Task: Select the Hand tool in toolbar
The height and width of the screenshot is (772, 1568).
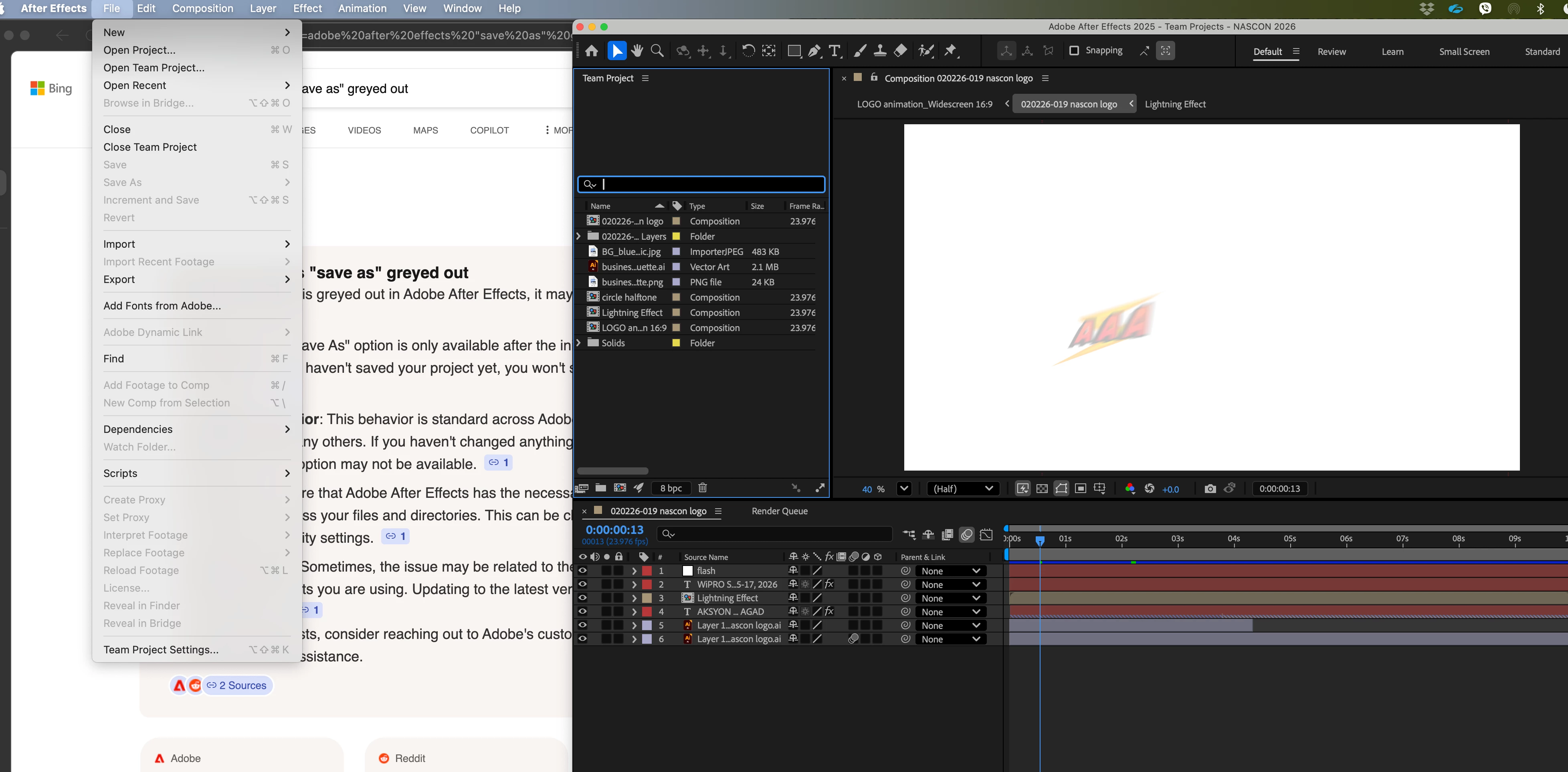Action: tap(637, 51)
